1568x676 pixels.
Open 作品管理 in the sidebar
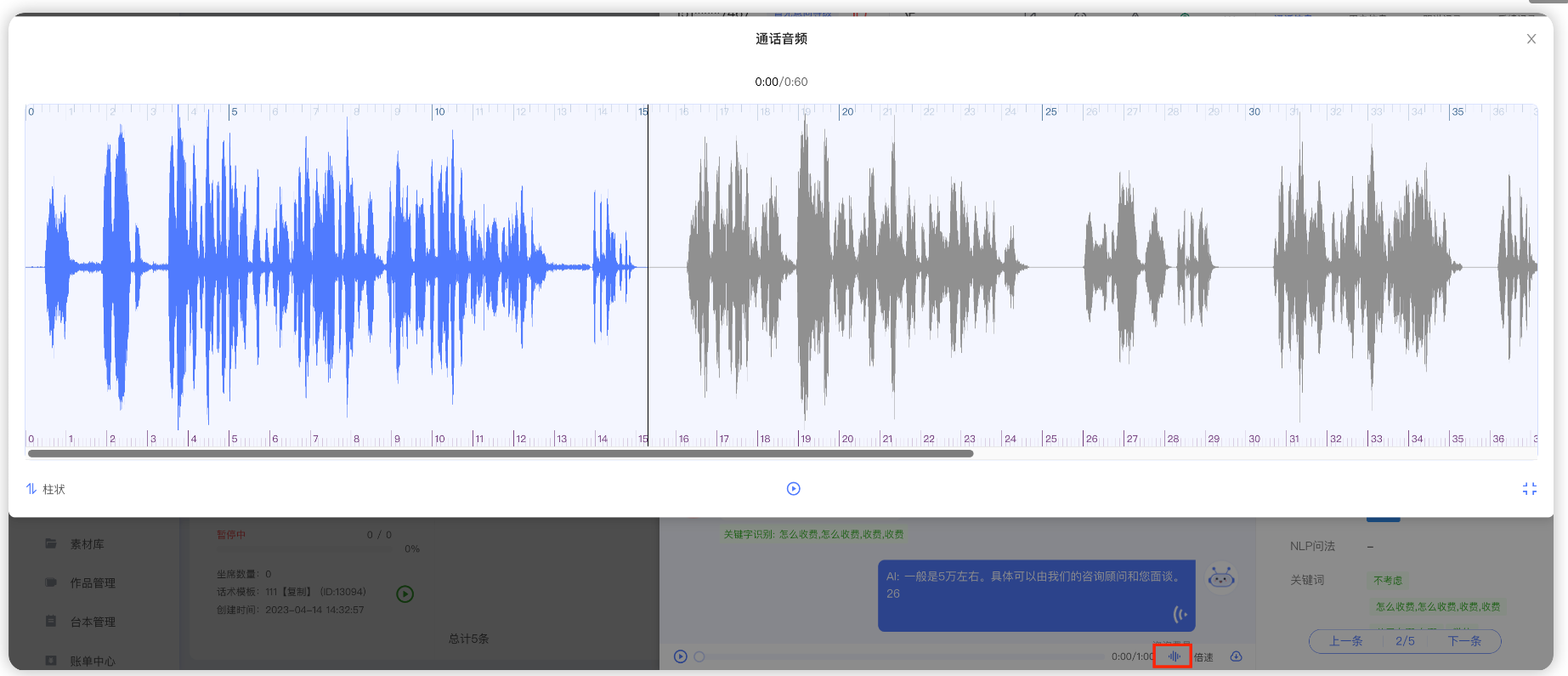coord(92,583)
